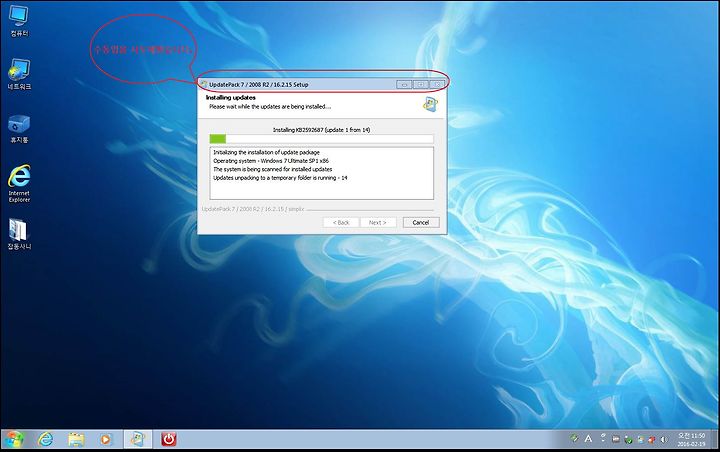The width and height of the screenshot is (720, 452).
Task: Click 'Updates unpacking to a temporary folder' line
Action: pyautogui.click(x=280, y=178)
